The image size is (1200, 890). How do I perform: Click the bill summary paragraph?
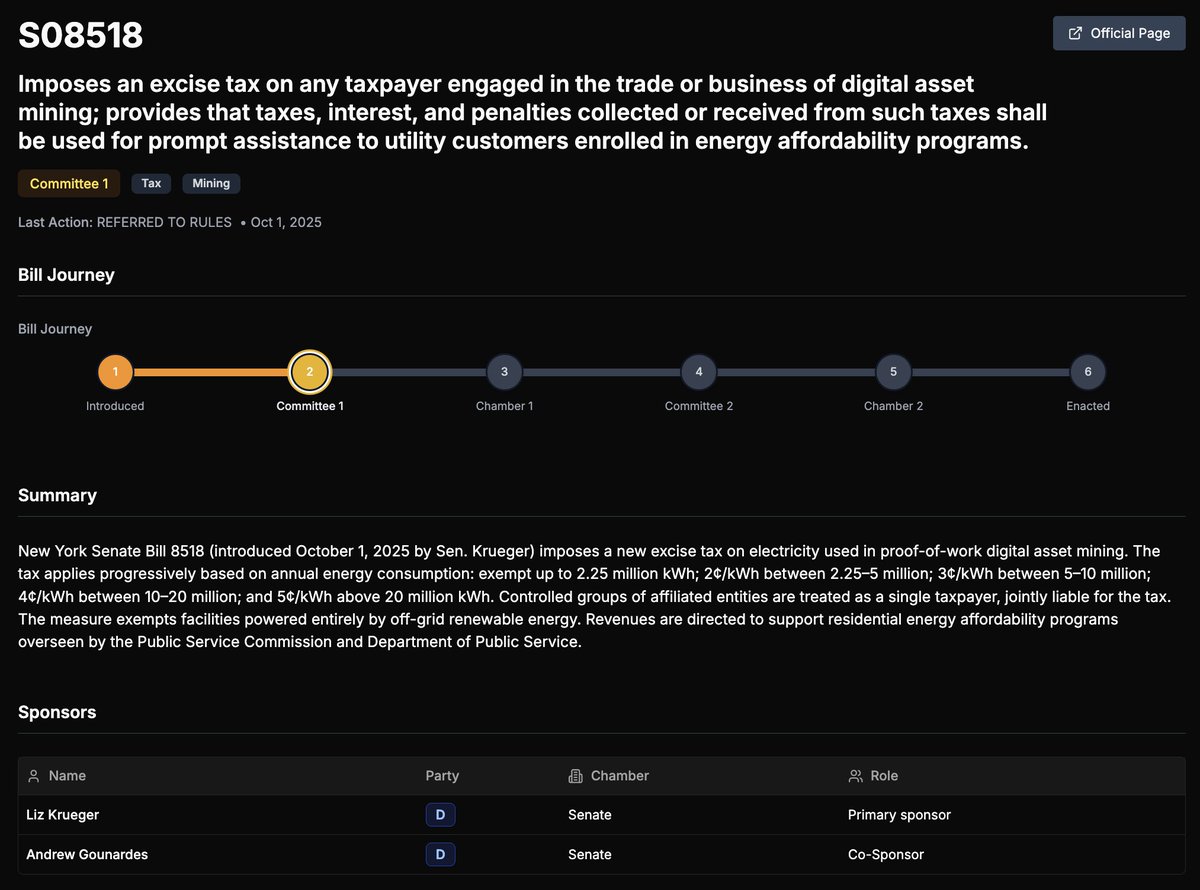pyautogui.click(x=594, y=596)
